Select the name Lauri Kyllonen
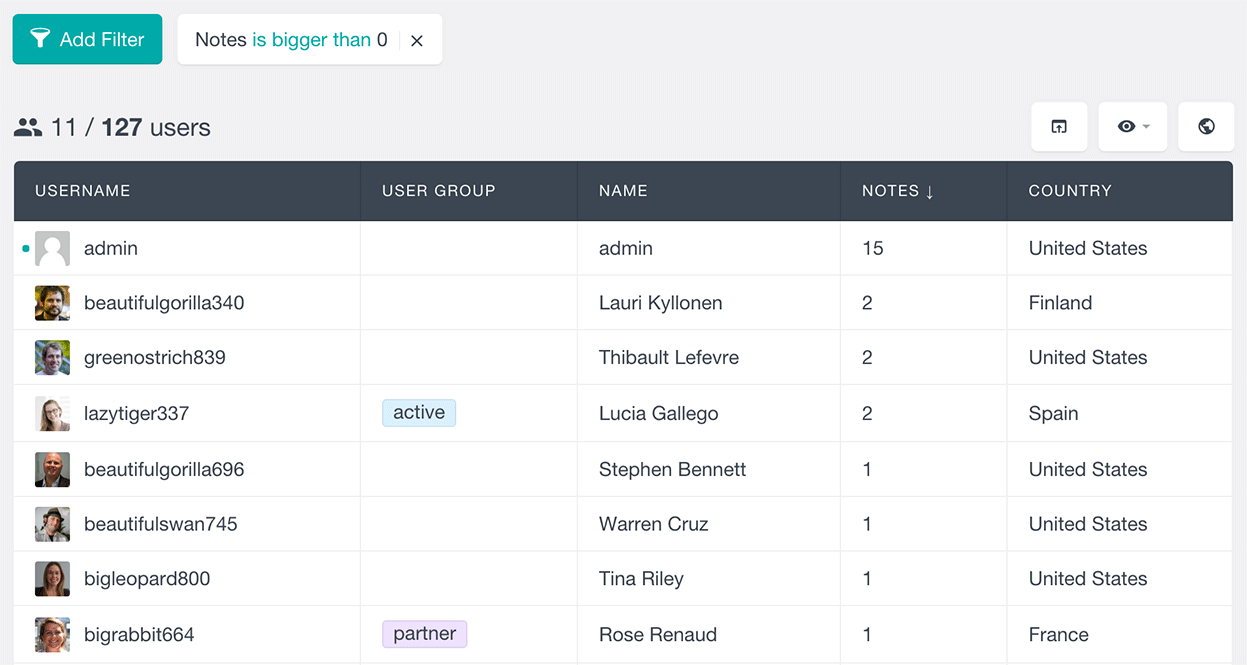Image resolution: width=1247 pixels, height=665 pixels. click(x=660, y=303)
